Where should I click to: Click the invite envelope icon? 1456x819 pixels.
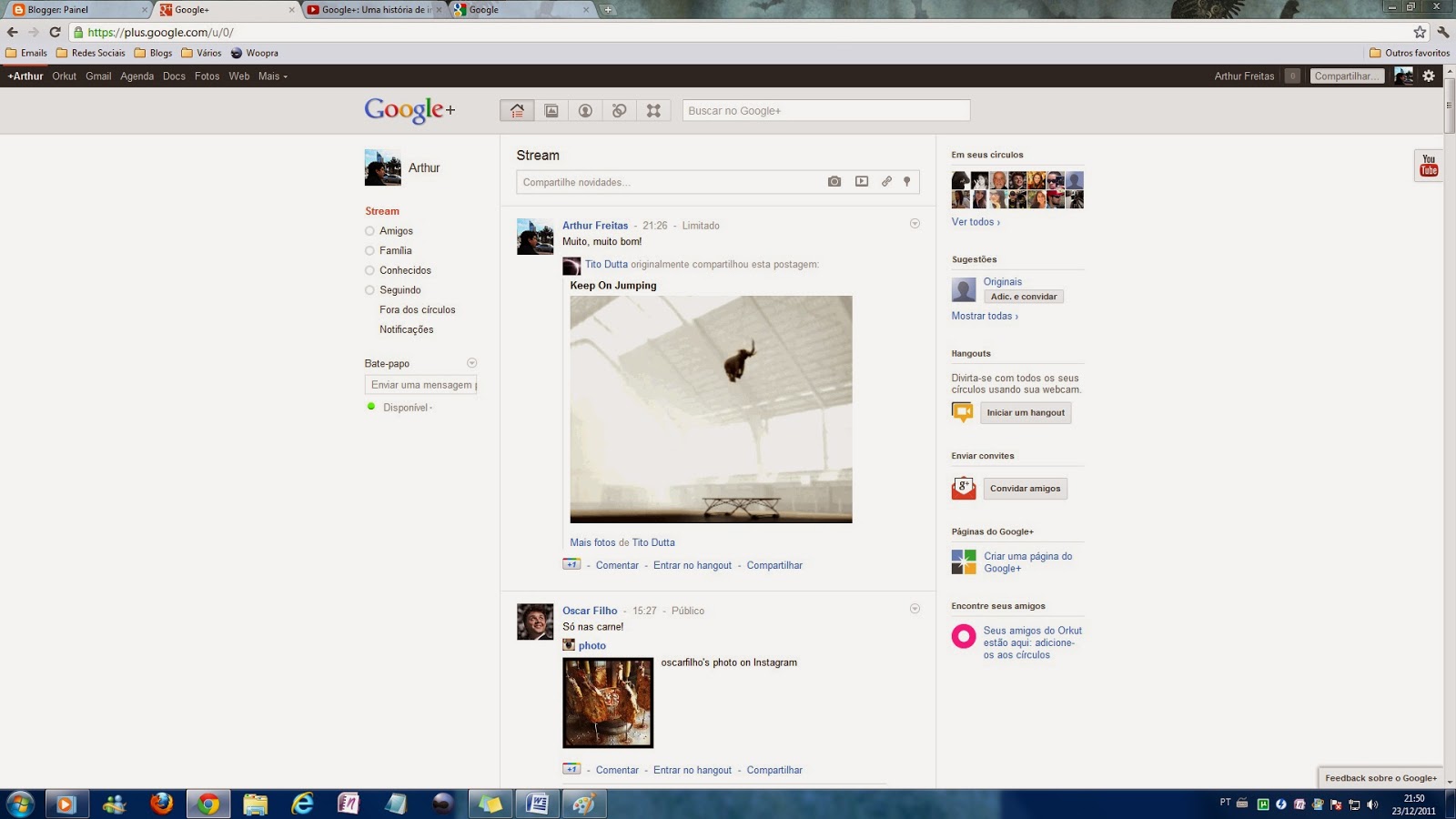point(964,489)
